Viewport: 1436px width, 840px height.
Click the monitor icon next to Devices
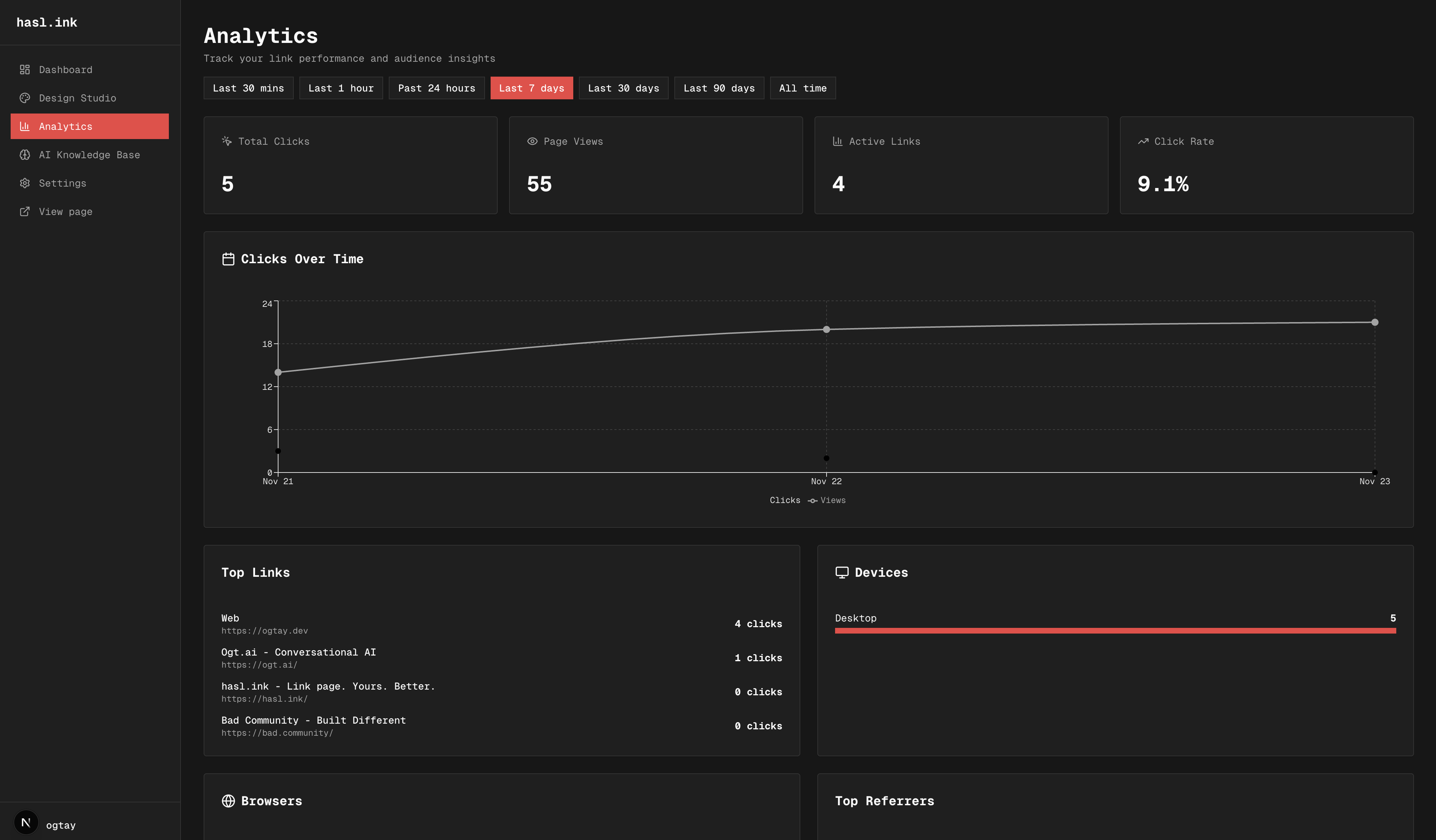842,573
